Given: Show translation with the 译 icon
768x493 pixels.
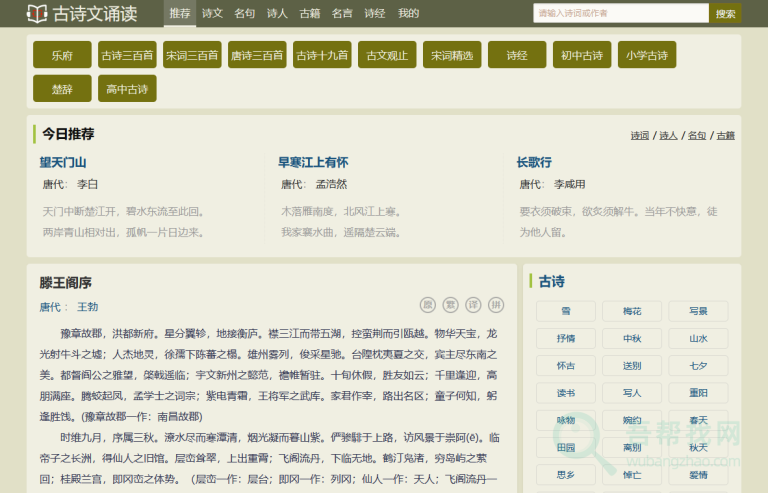Looking at the screenshot, I should pos(474,305).
